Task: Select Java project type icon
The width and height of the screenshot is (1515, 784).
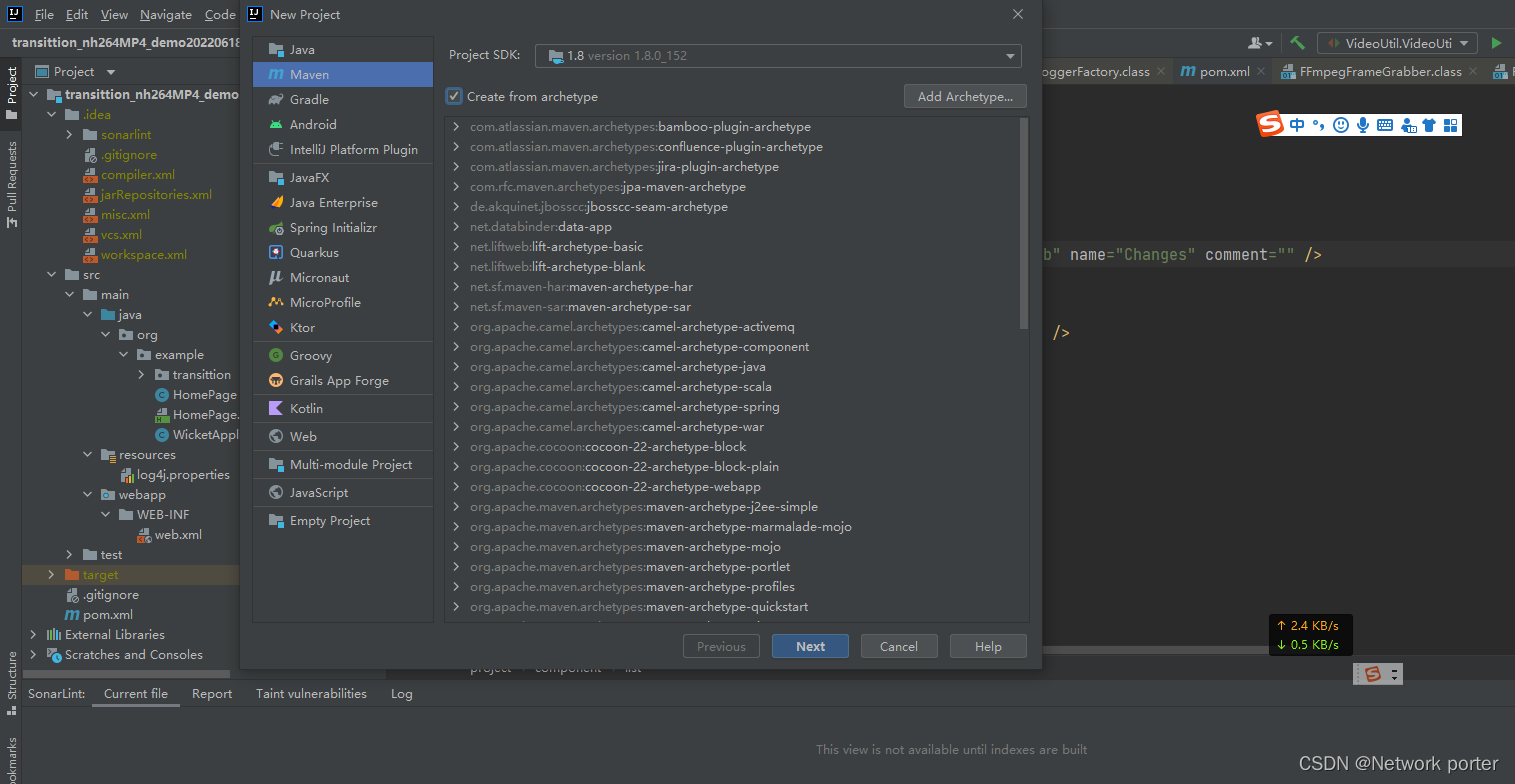Action: (276, 50)
